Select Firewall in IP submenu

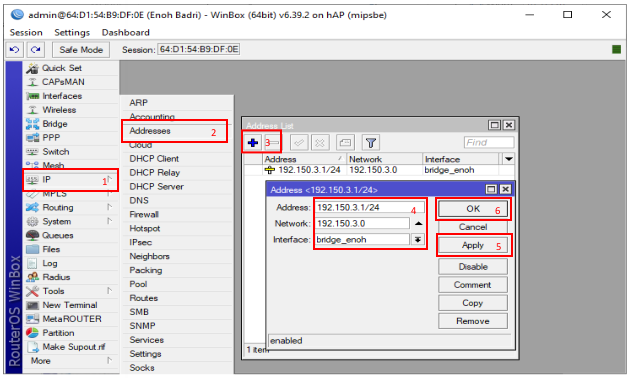pos(177,215)
